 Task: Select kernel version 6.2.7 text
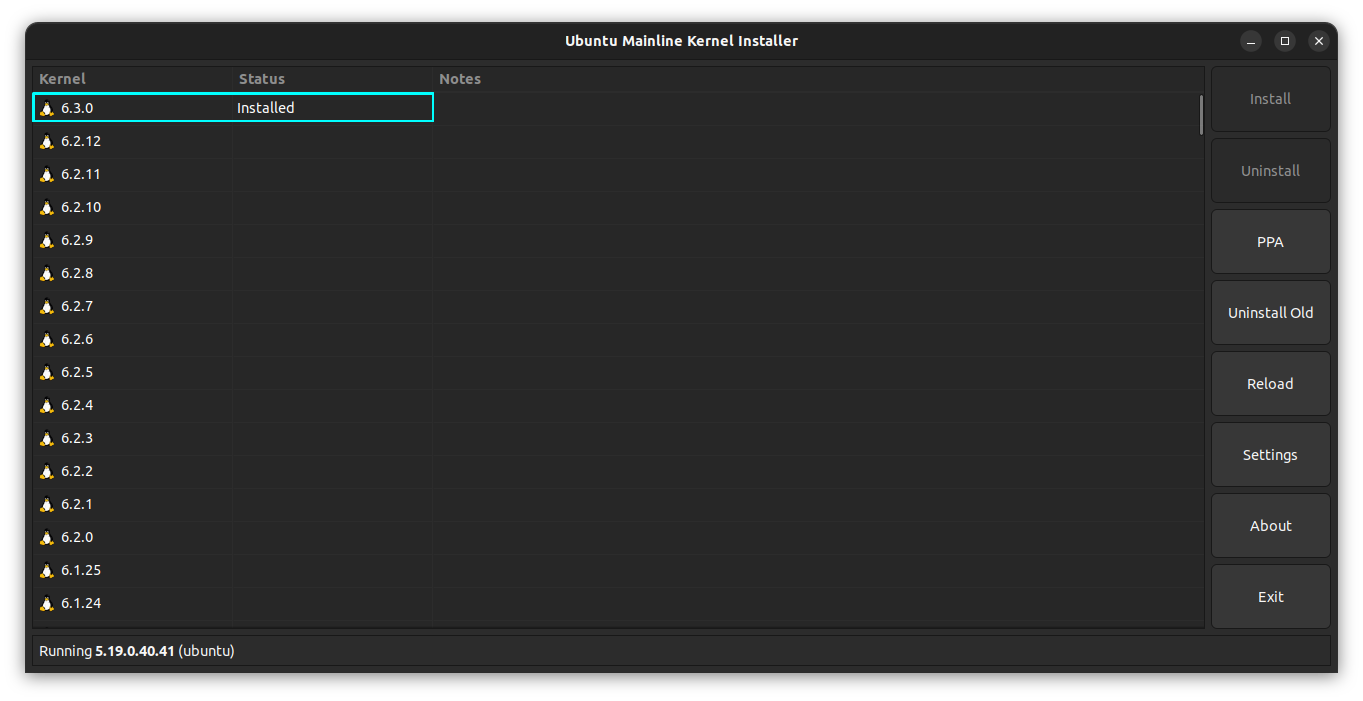click(x=77, y=306)
